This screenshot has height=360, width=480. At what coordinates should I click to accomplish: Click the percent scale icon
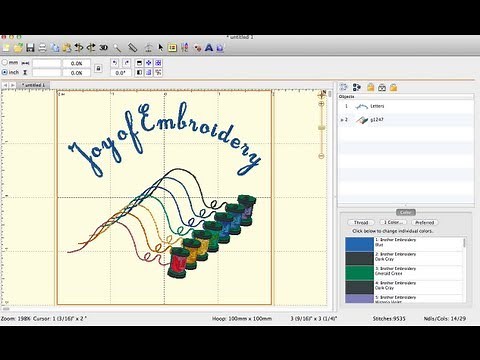pos(158,72)
